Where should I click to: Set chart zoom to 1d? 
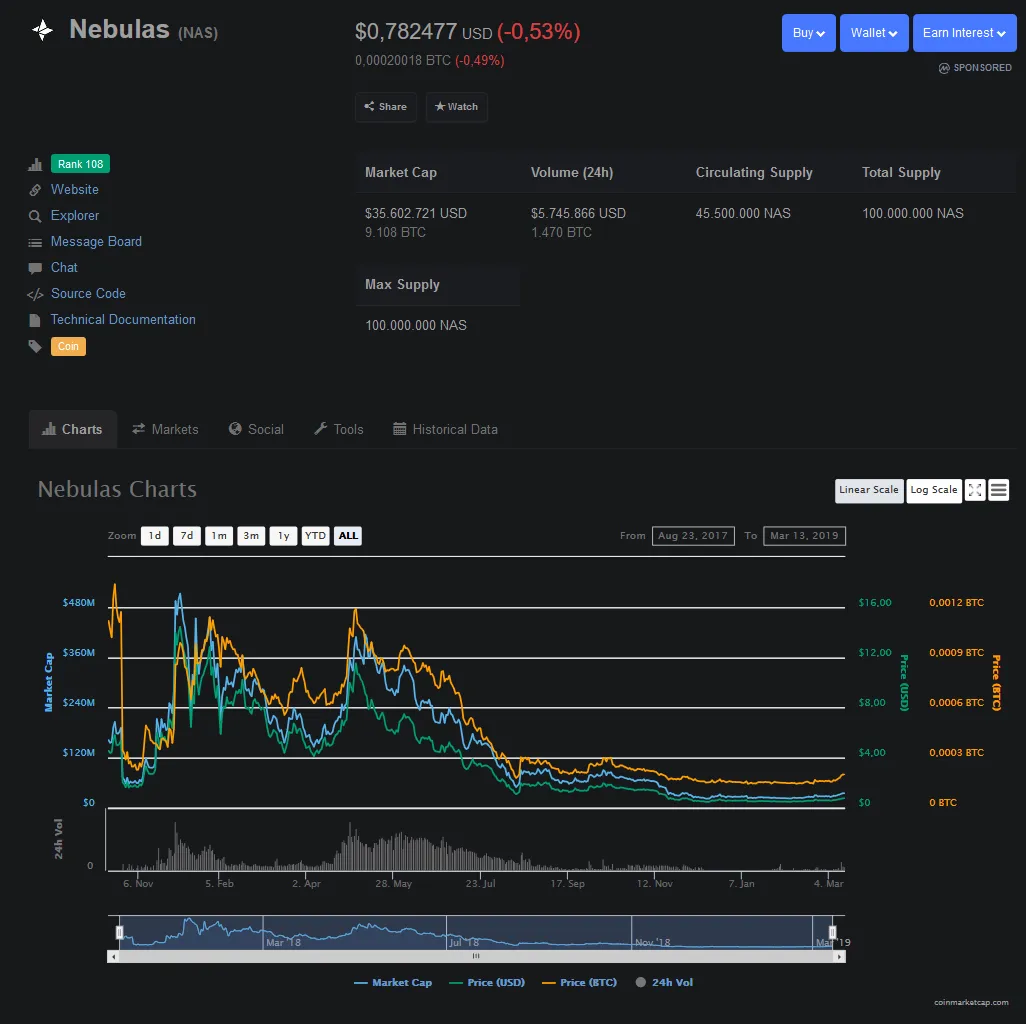pyautogui.click(x=154, y=536)
